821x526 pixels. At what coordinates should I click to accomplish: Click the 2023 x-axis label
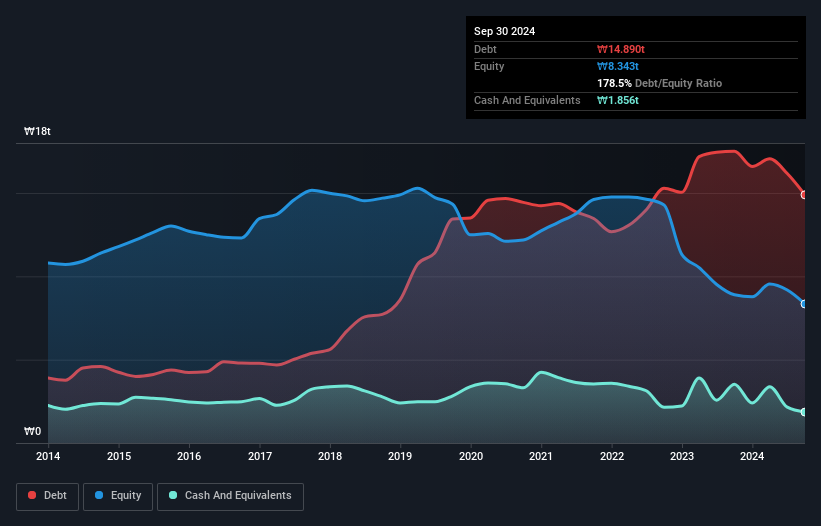coord(682,456)
